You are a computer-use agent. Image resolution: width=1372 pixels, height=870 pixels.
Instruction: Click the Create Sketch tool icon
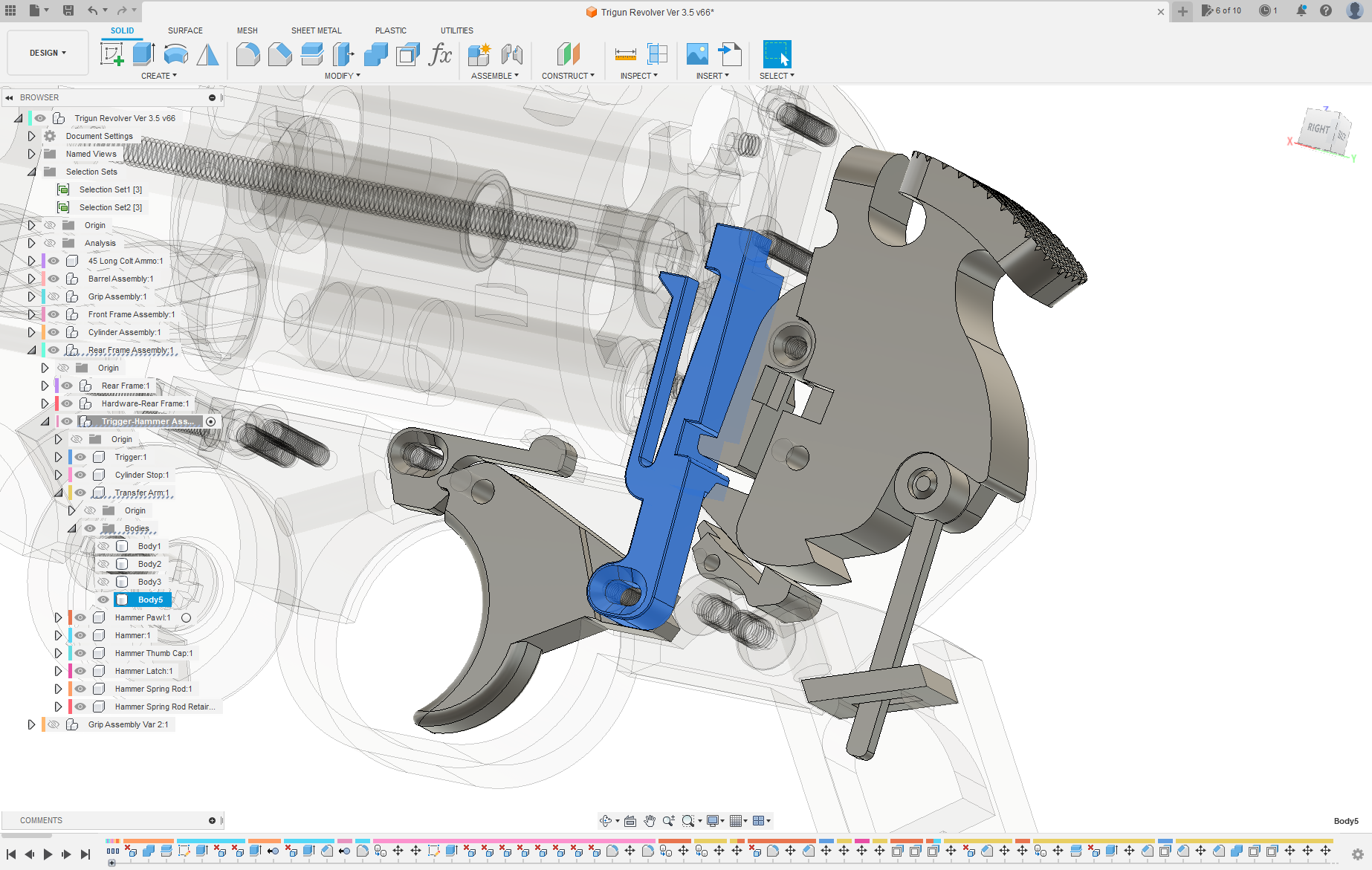click(x=111, y=54)
